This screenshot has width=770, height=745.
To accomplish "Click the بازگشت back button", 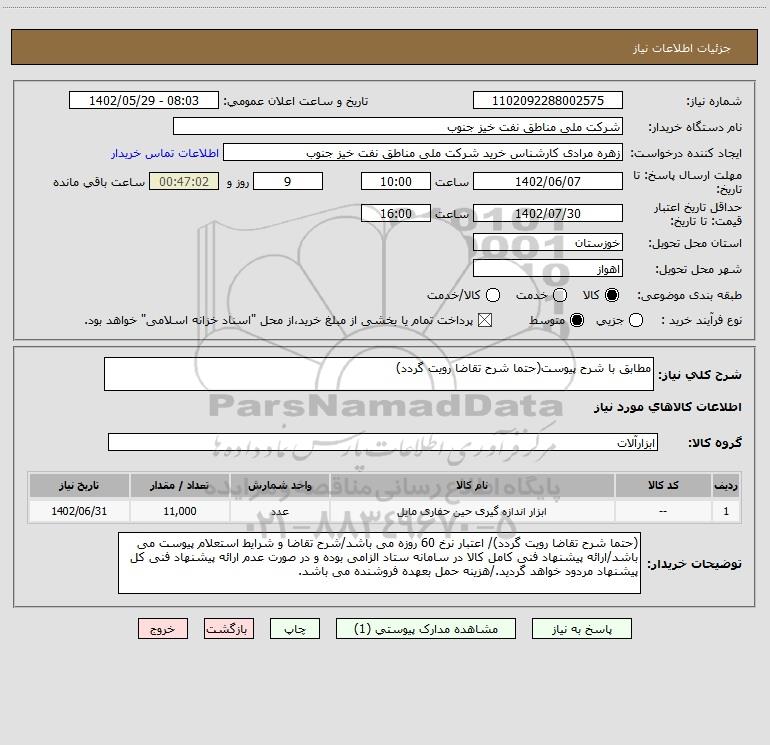I will pyautogui.click(x=229, y=629).
